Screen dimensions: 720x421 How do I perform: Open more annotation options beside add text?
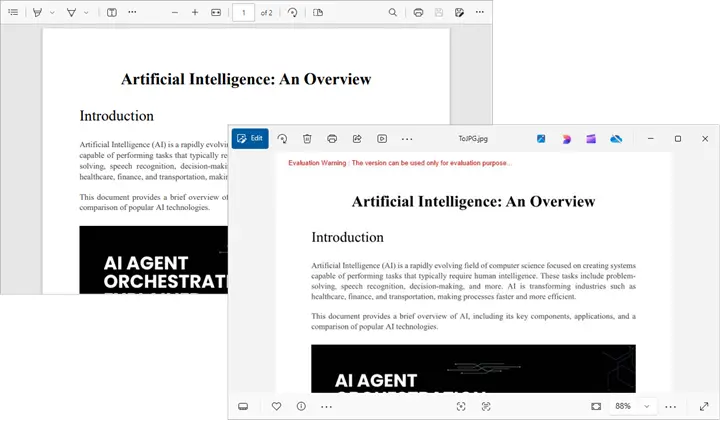point(132,12)
